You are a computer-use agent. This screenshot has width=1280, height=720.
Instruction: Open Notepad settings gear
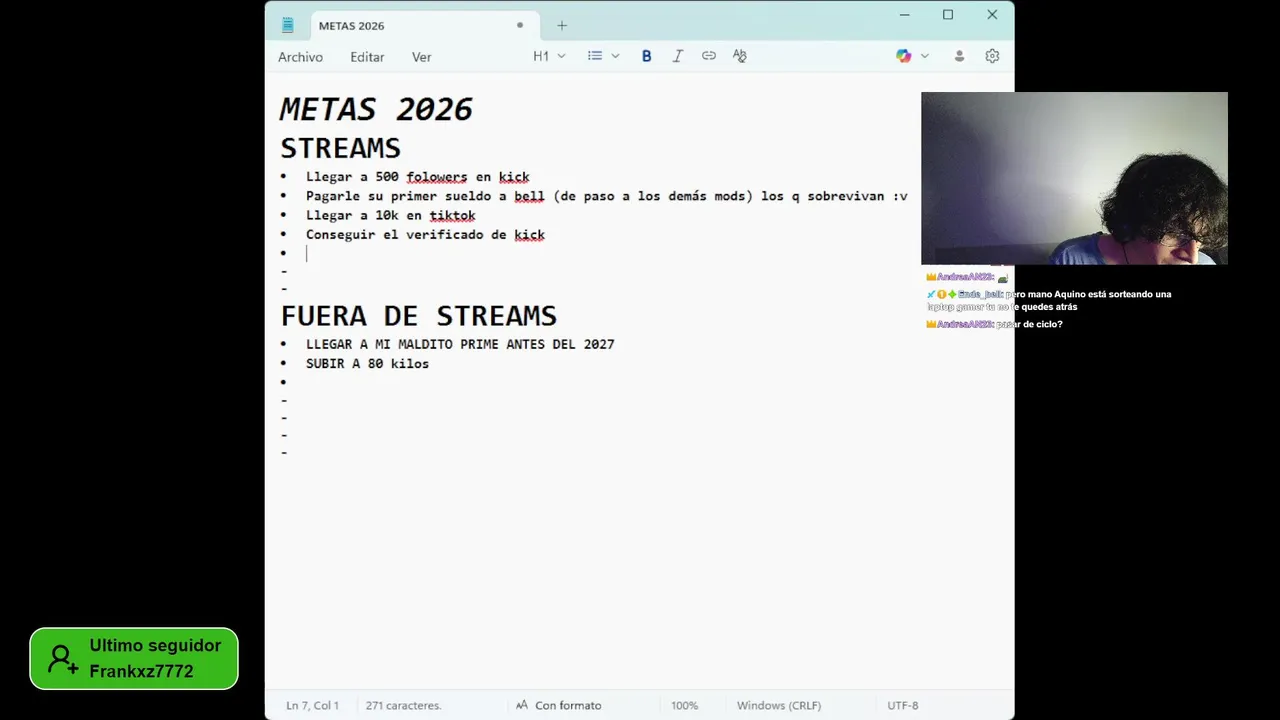pyautogui.click(x=992, y=56)
